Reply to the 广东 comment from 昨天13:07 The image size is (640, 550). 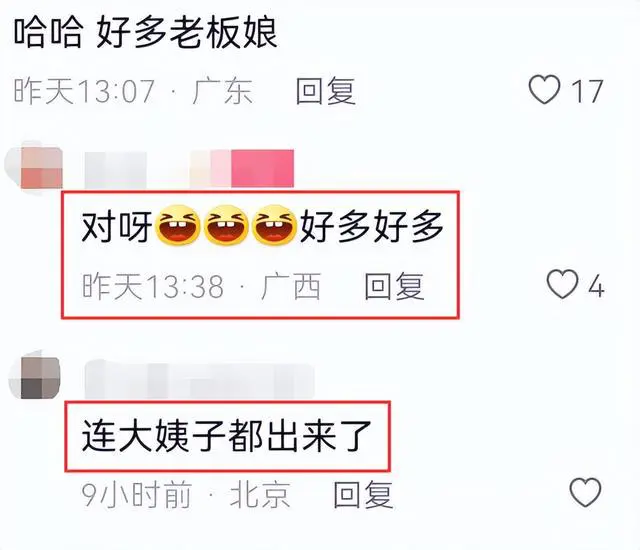click(x=325, y=90)
